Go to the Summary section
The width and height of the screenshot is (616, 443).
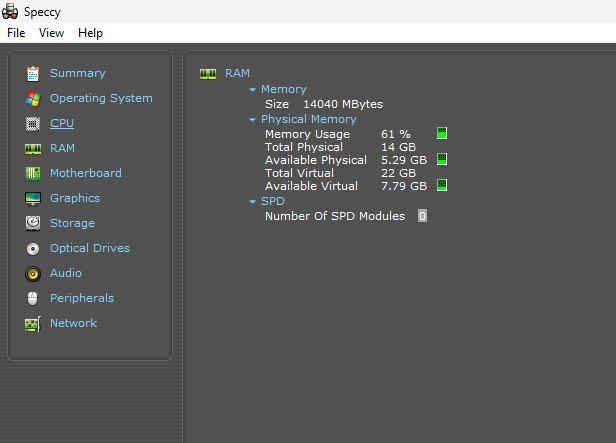(x=78, y=73)
